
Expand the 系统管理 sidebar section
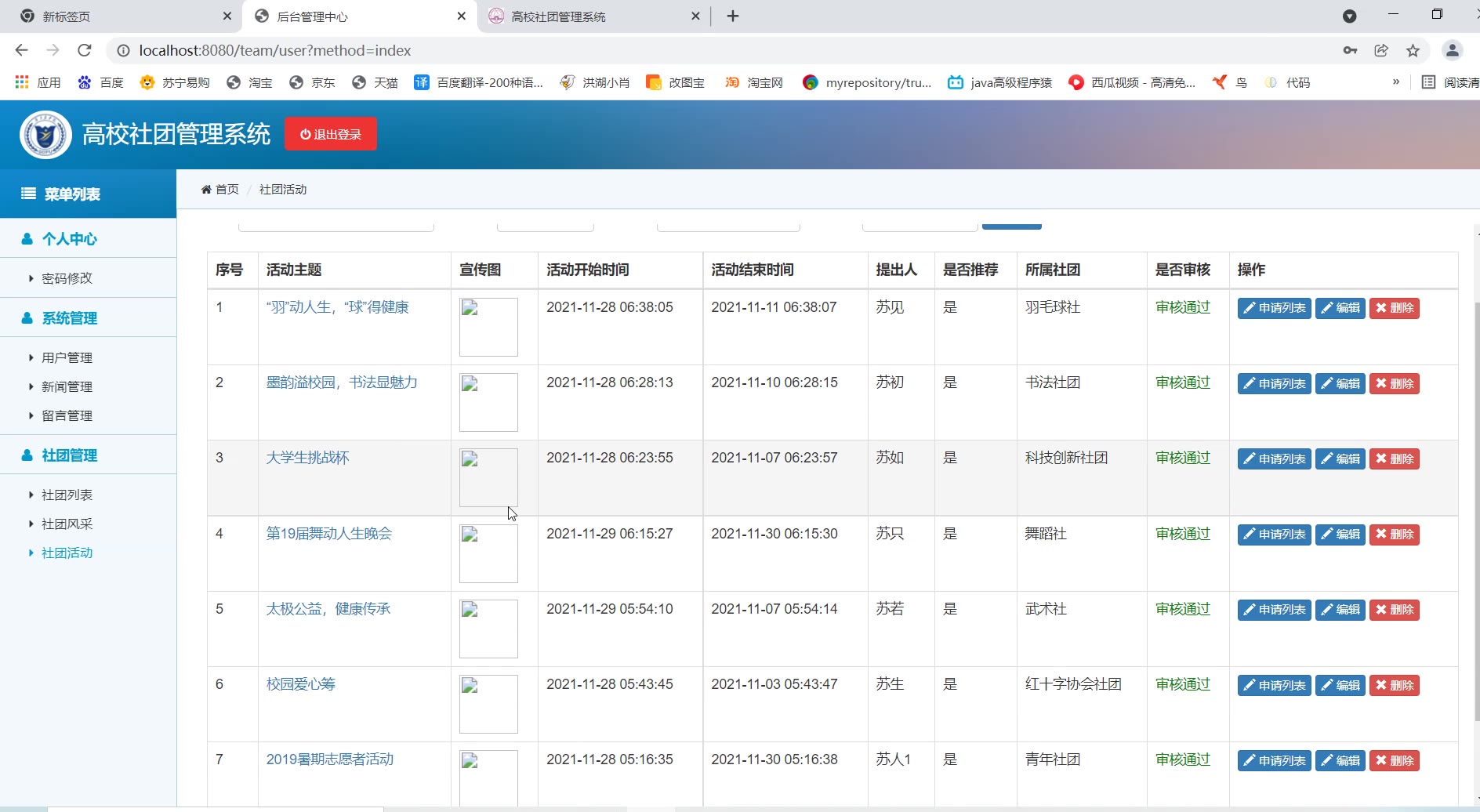(x=69, y=318)
